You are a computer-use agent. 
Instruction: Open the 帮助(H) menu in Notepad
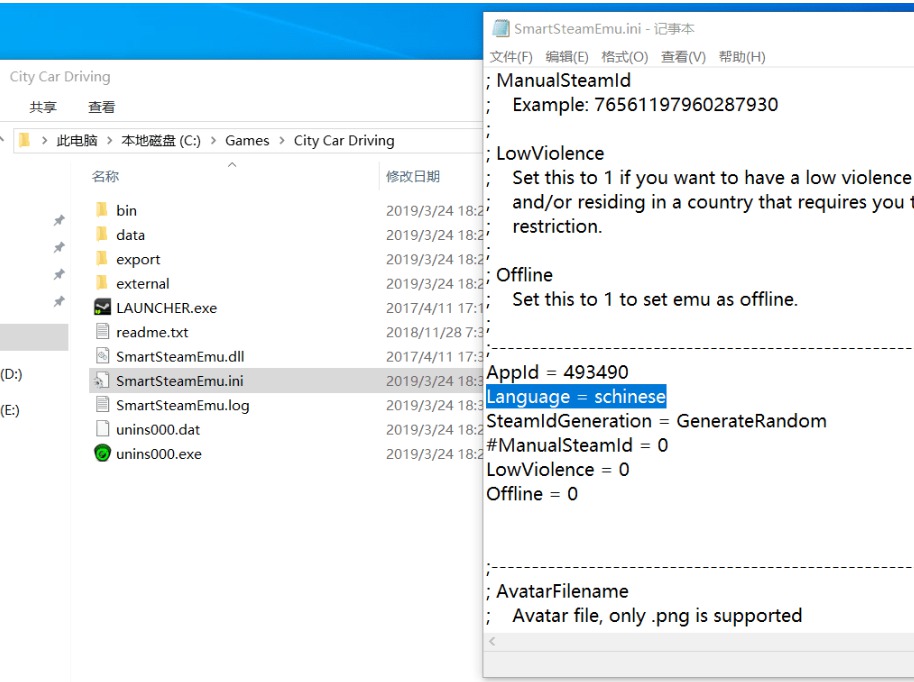point(741,57)
